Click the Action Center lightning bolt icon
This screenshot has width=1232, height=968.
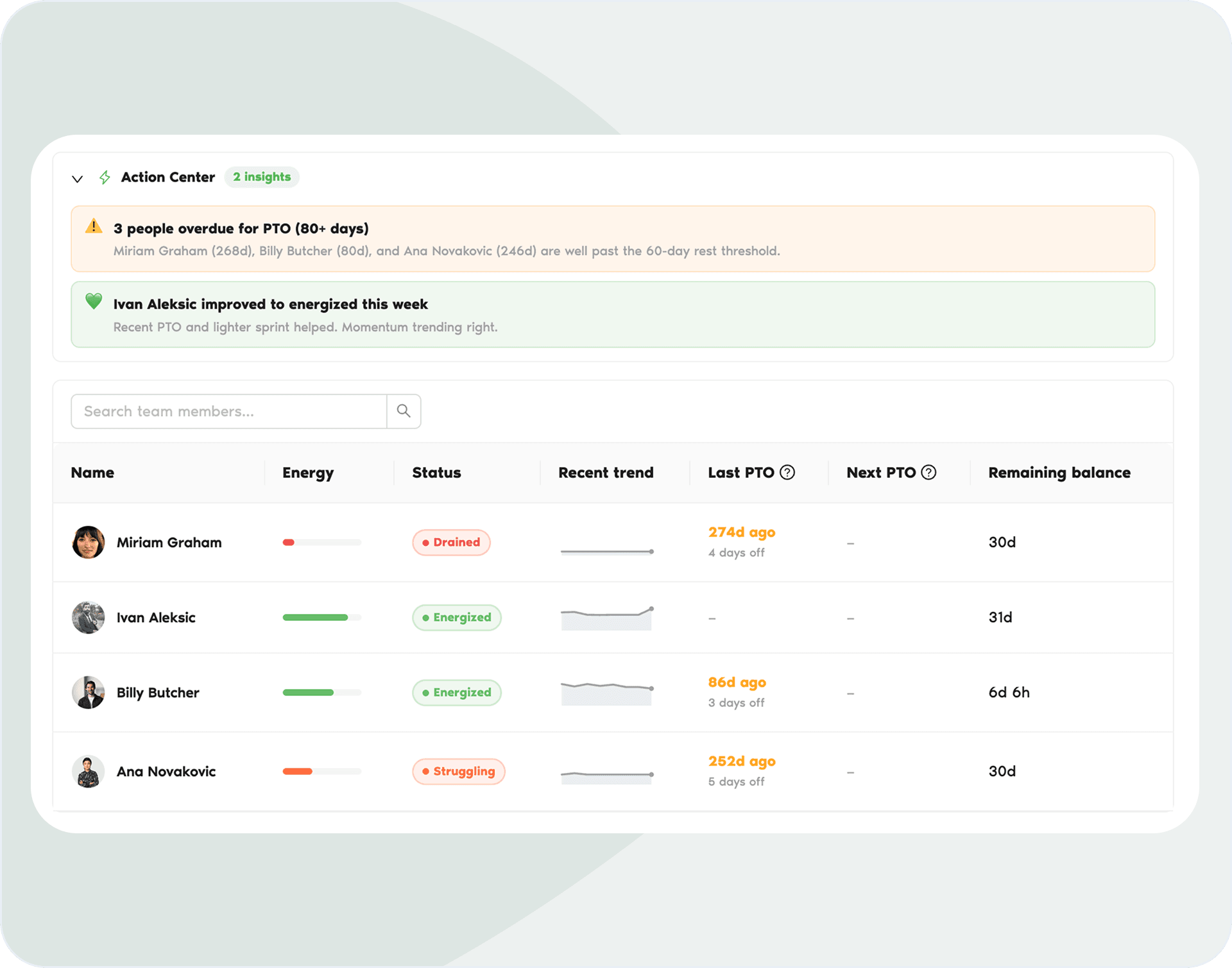pos(105,177)
